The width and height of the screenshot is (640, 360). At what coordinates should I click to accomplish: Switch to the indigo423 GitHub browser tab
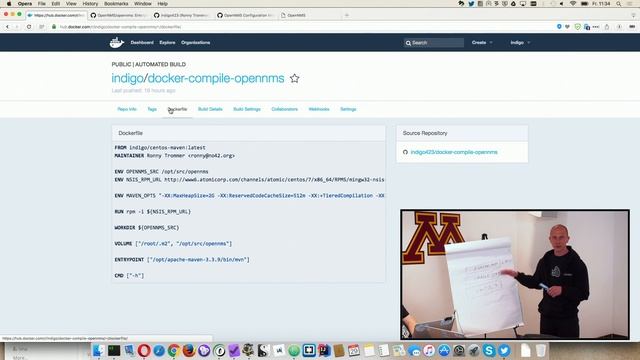pyautogui.click(x=183, y=15)
